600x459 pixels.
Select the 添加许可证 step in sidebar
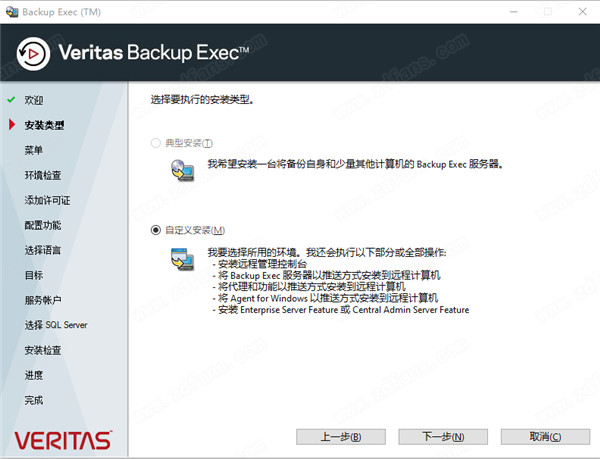47,200
